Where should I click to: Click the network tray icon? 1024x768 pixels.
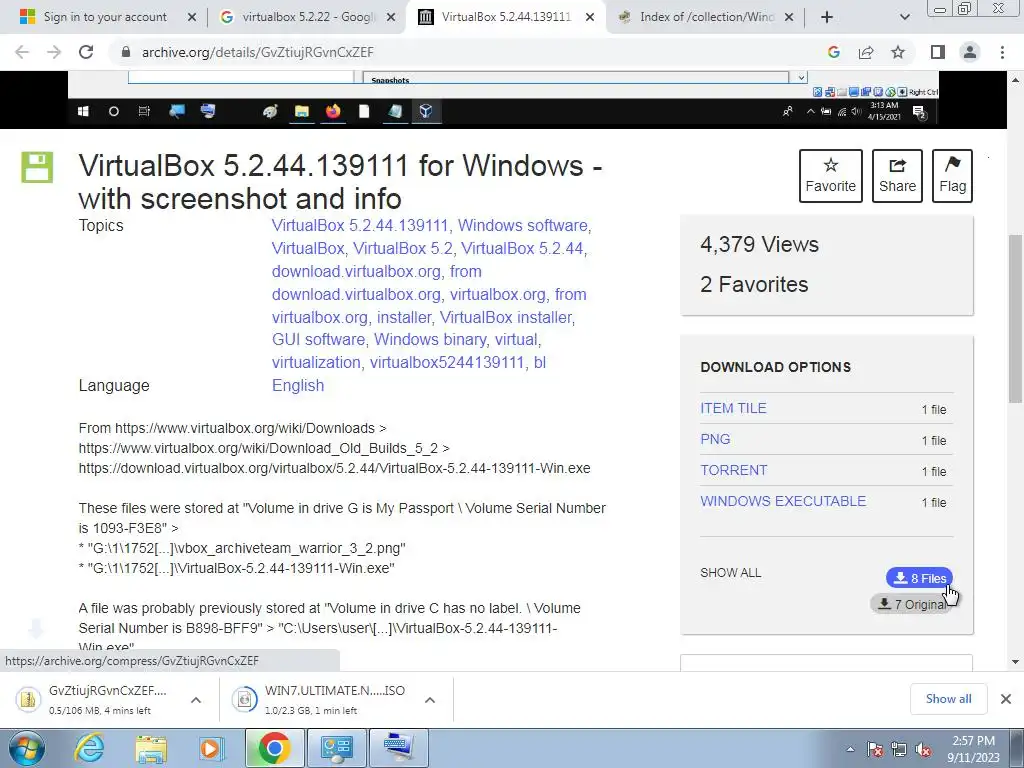coord(899,749)
